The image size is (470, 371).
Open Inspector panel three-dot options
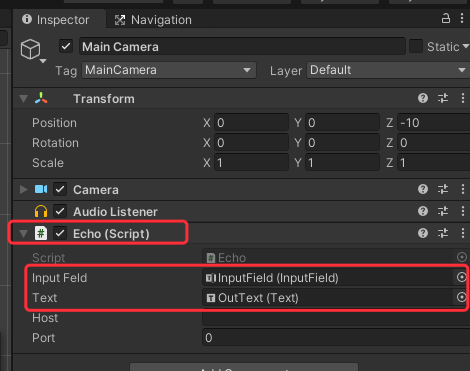(462, 18)
